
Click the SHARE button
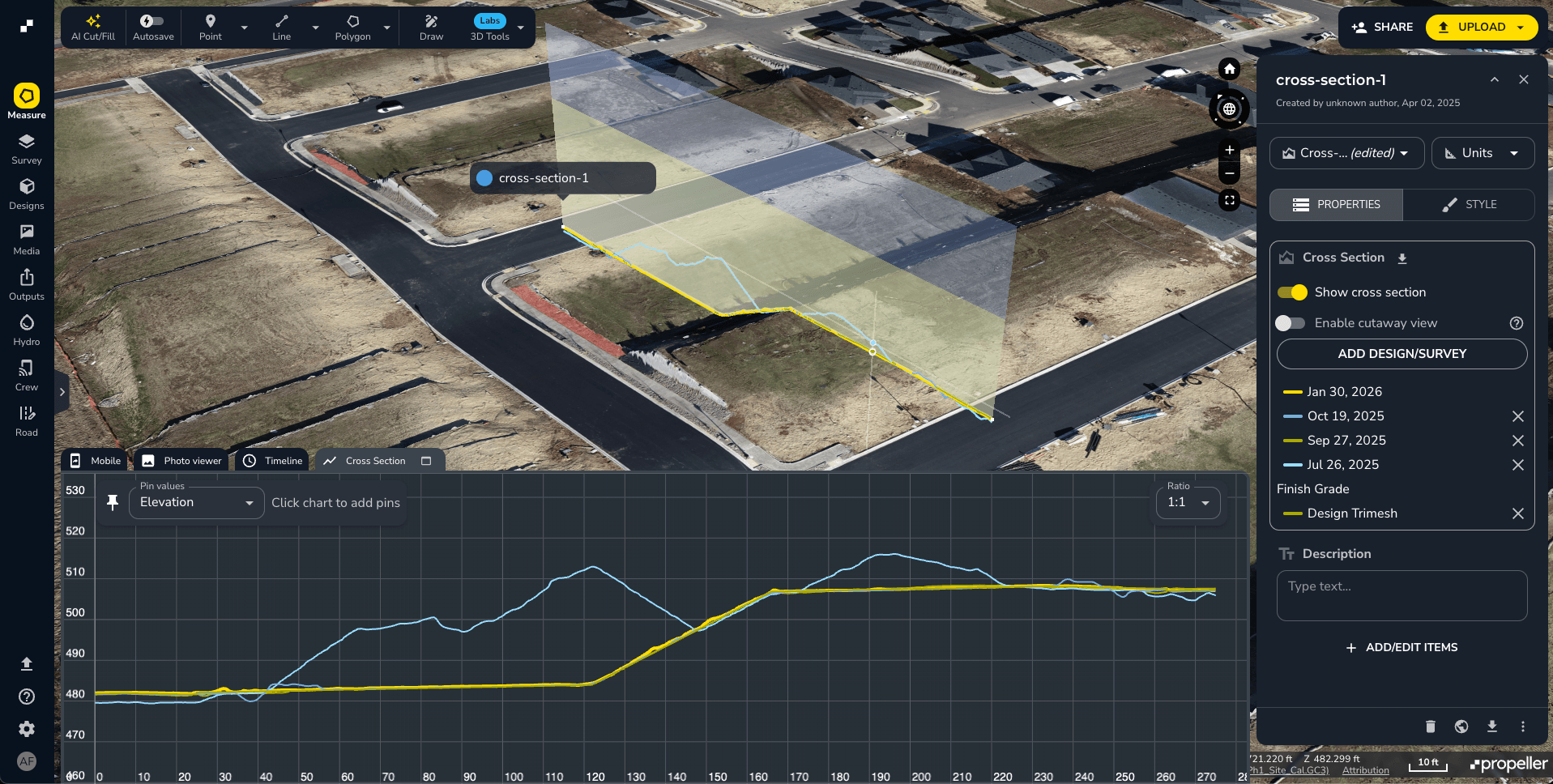[x=1382, y=27]
